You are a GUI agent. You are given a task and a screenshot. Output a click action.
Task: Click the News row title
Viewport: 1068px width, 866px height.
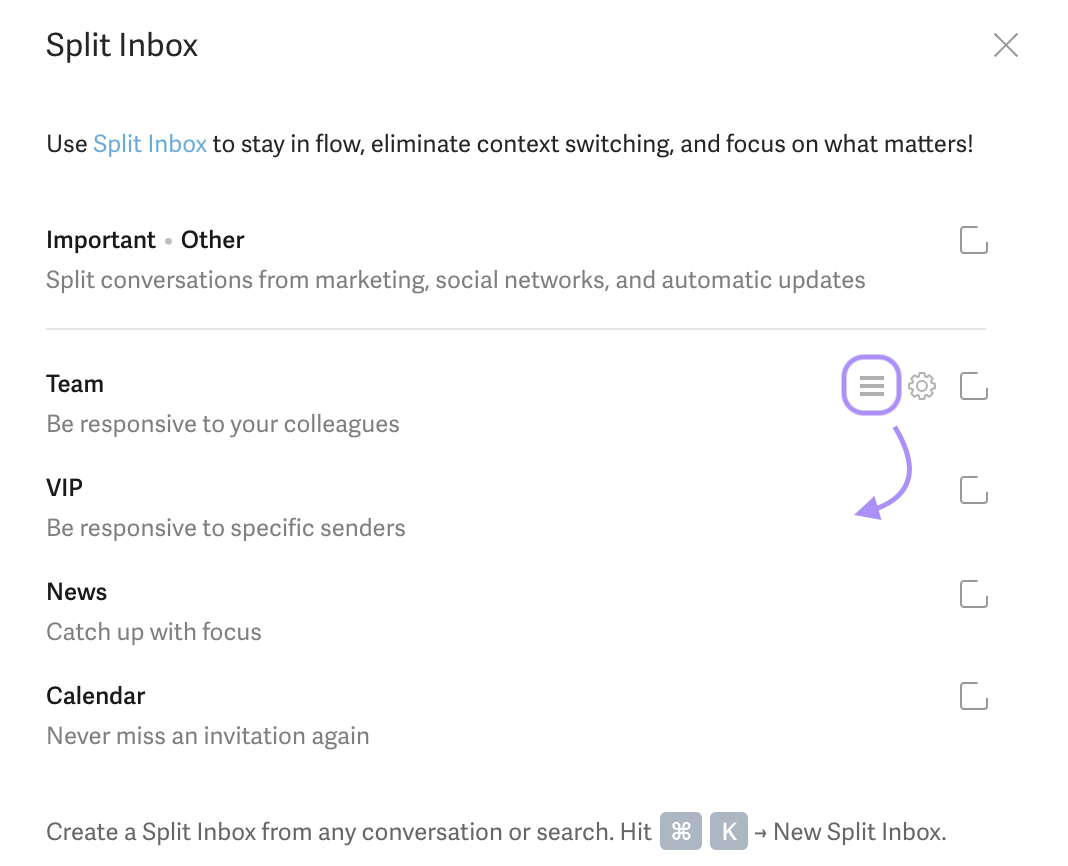click(77, 592)
